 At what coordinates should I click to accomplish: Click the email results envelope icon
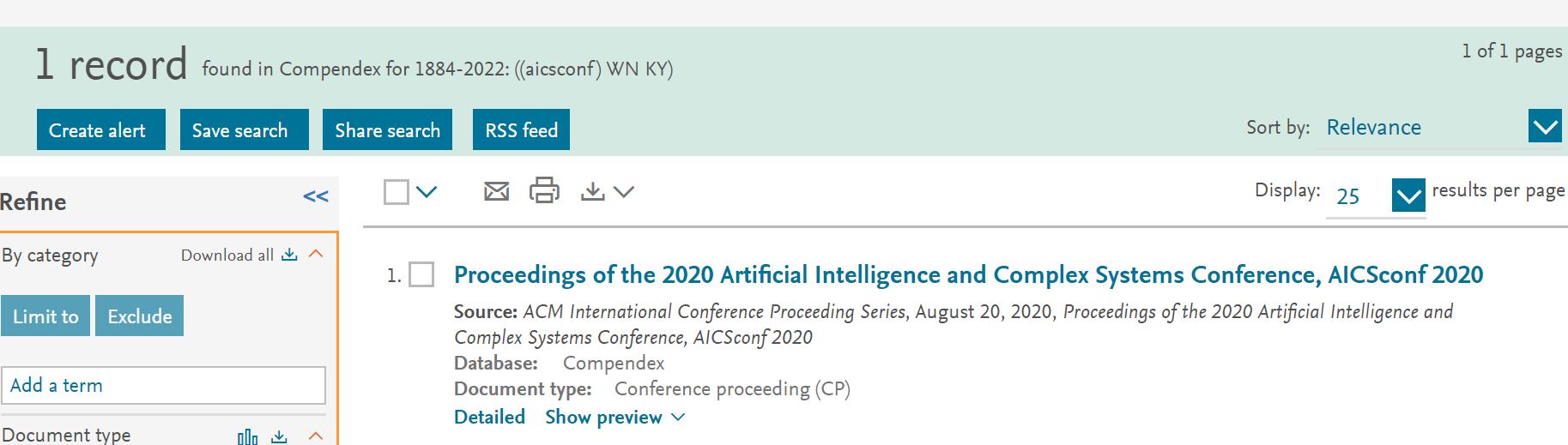tap(496, 191)
